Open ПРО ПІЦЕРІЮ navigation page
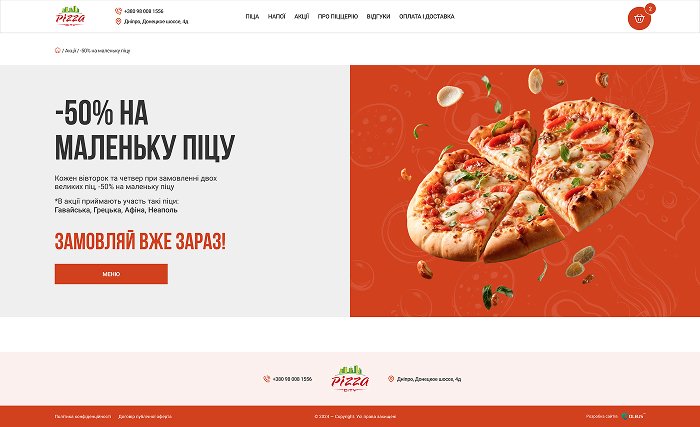The width and height of the screenshot is (700, 427). (x=338, y=17)
